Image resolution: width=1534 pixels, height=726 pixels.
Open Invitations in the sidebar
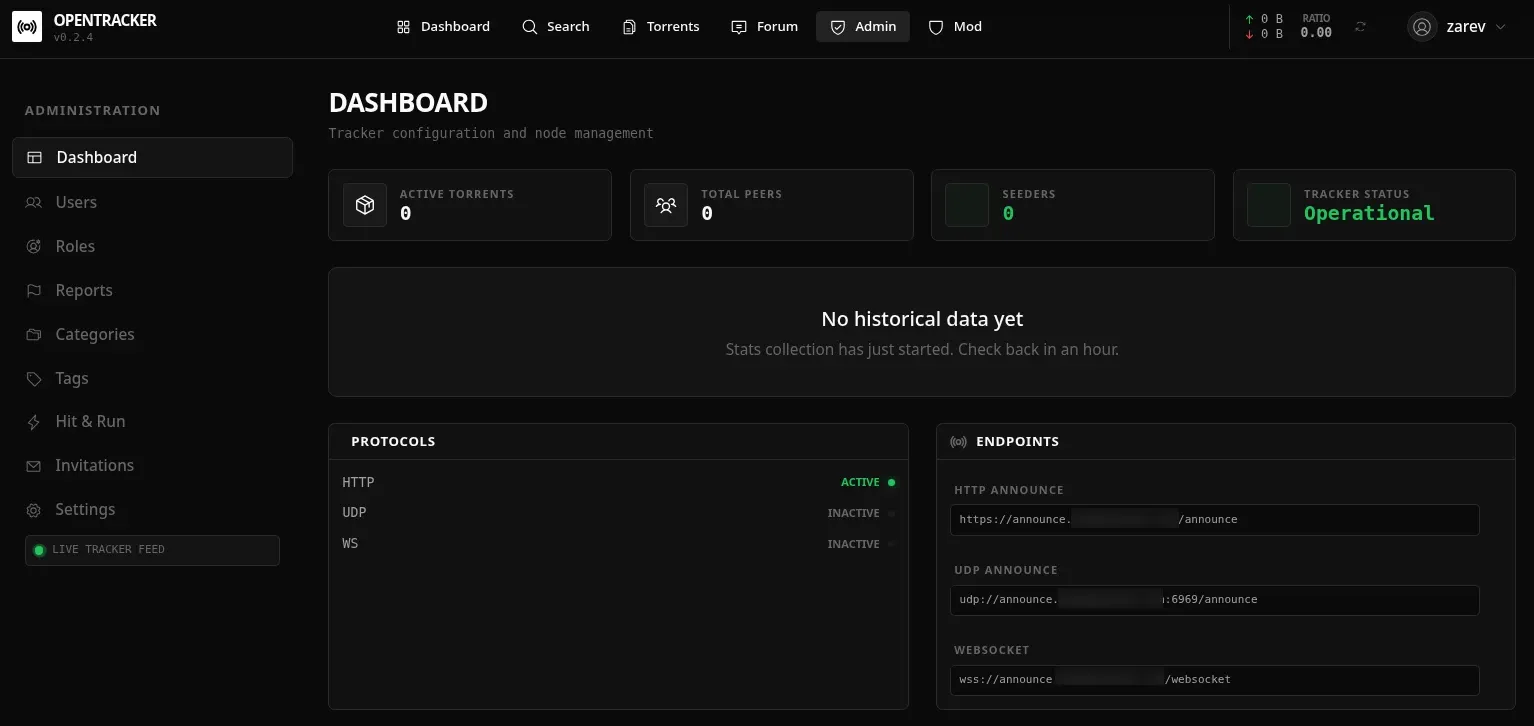click(x=94, y=466)
